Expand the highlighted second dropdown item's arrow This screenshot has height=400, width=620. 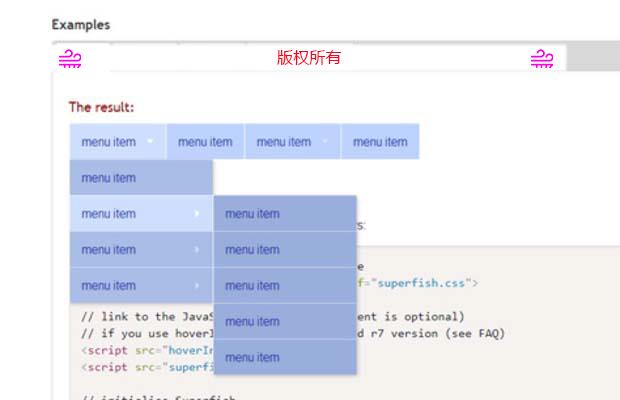(197, 214)
